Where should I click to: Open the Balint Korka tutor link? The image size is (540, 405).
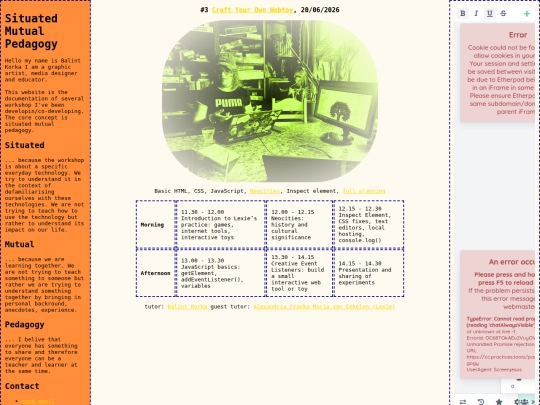click(187, 307)
